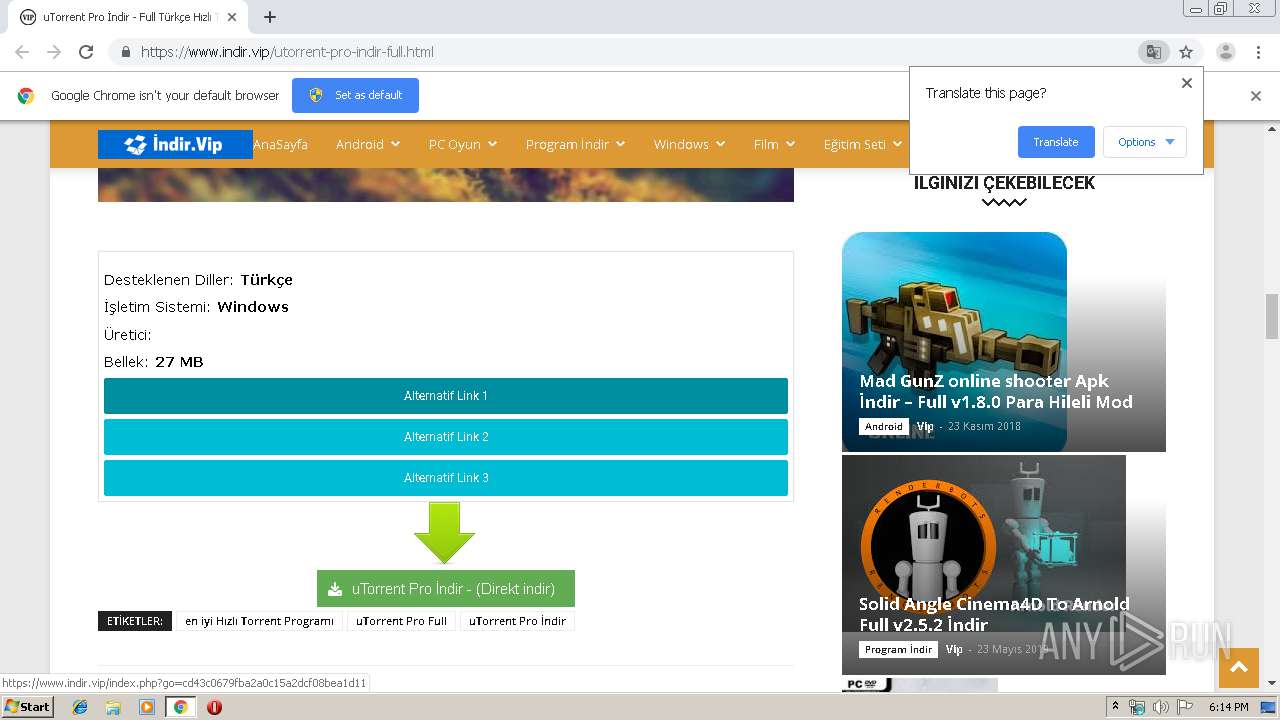Image resolution: width=1280 pixels, height=720 pixels.
Task: Open the translate Options dropdown
Action: [x=1145, y=142]
